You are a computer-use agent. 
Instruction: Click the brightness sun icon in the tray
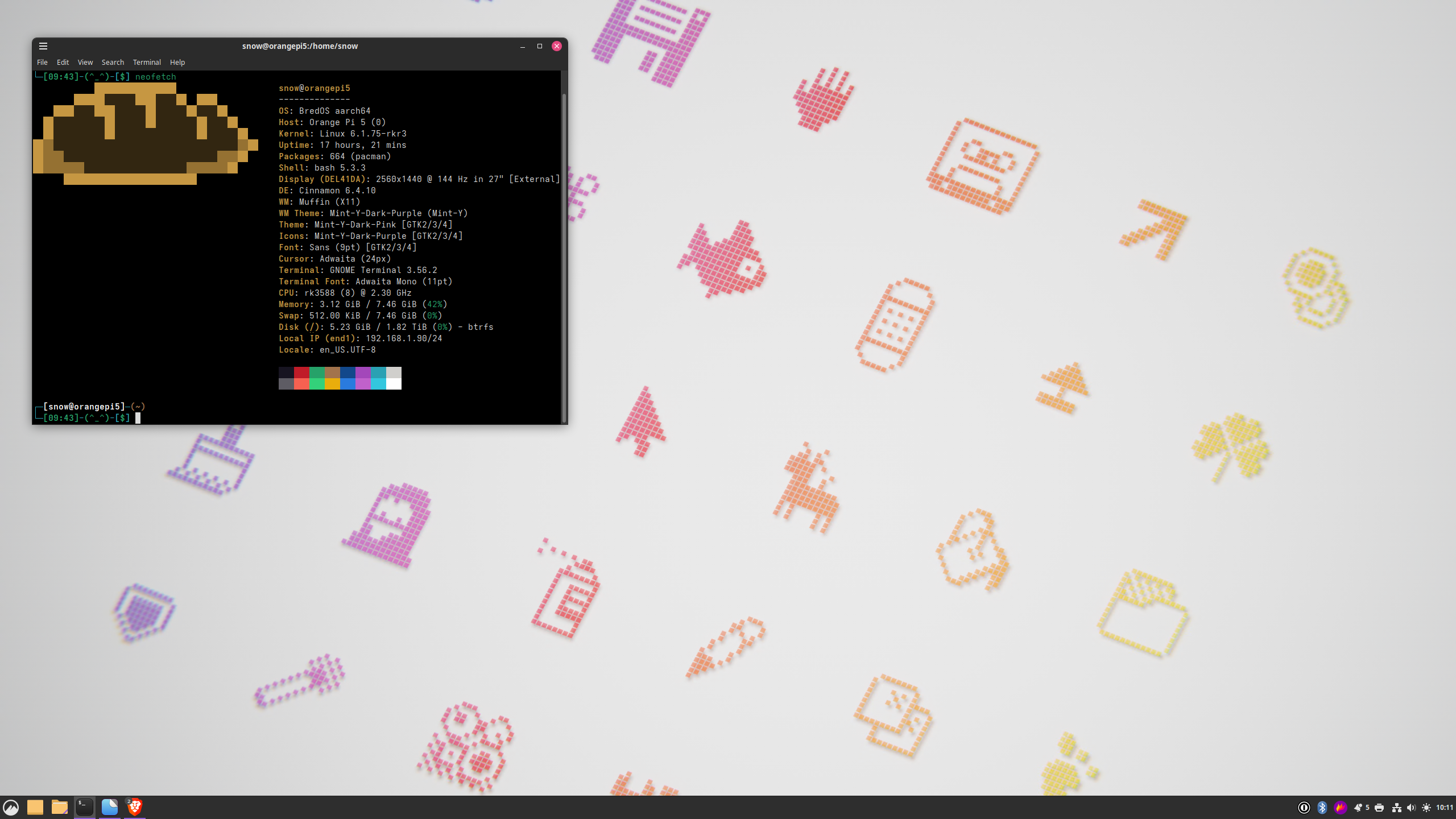pos(1426,808)
